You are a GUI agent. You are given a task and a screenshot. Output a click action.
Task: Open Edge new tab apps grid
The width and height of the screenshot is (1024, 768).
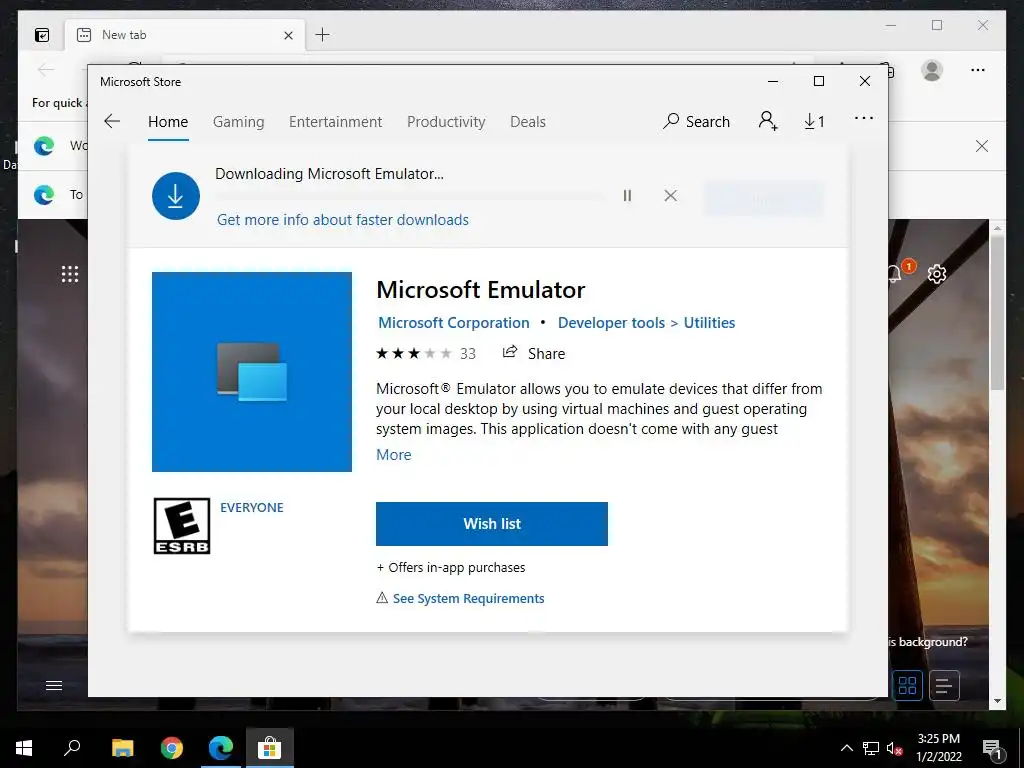pyautogui.click(x=70, y=274)
